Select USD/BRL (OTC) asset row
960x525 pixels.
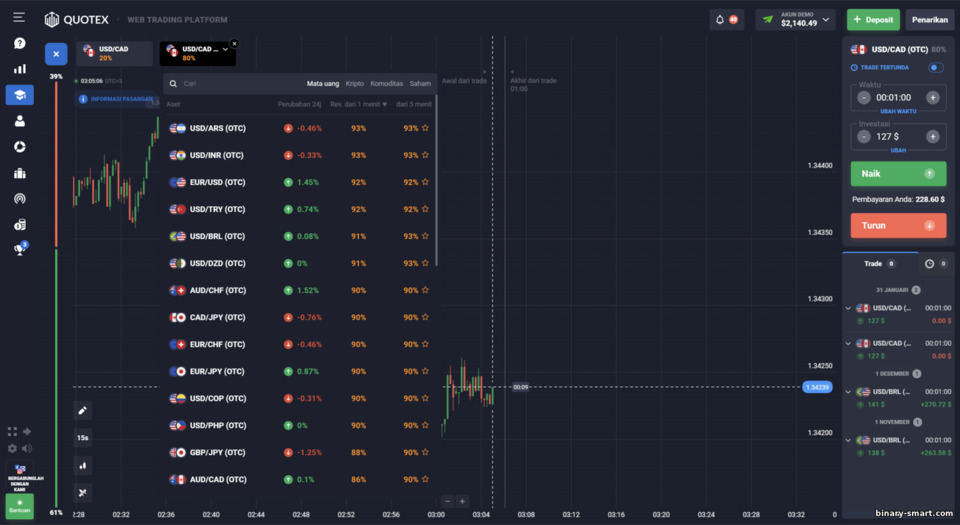click(300, 236)
